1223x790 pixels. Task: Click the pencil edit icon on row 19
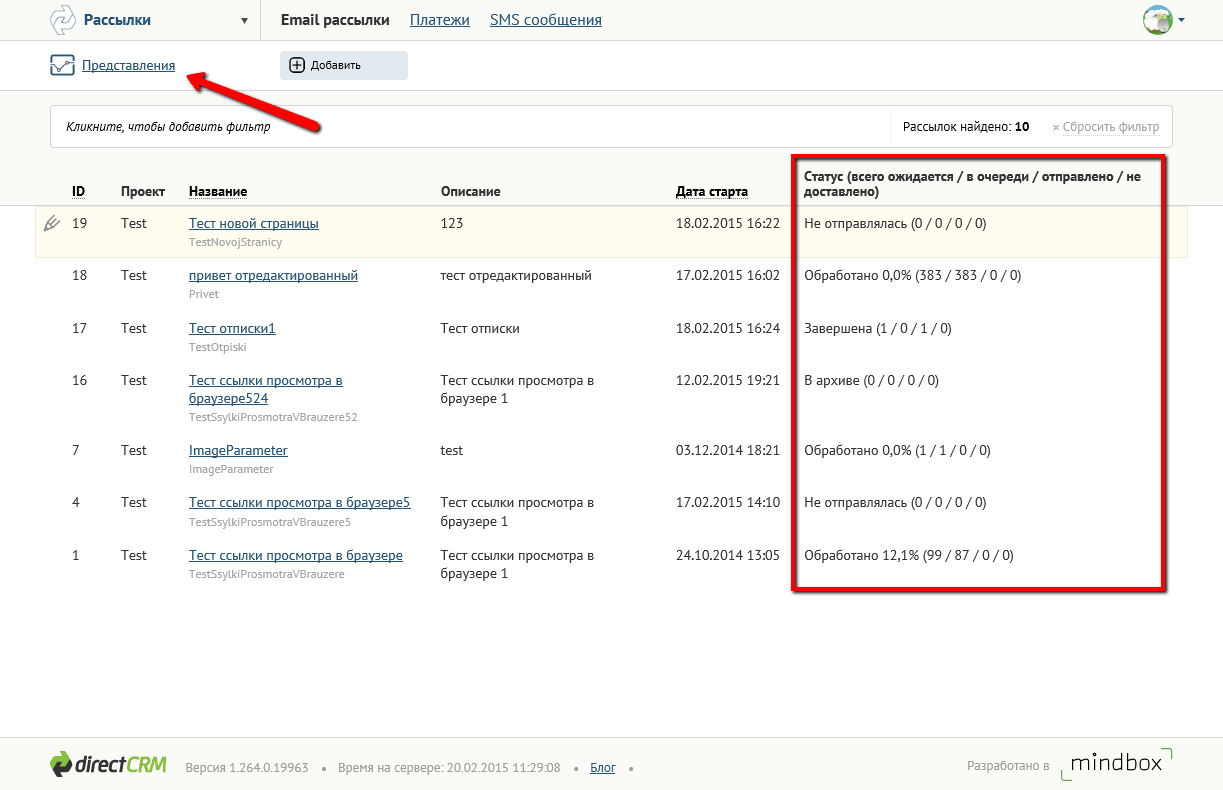[x=53, y=223]
